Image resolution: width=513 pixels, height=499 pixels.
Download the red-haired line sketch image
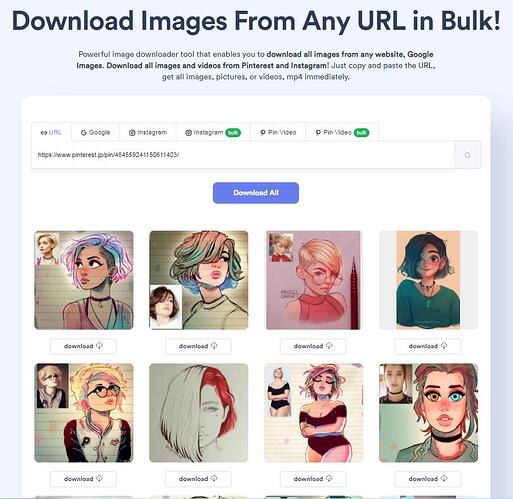click(x=198, y=479)
